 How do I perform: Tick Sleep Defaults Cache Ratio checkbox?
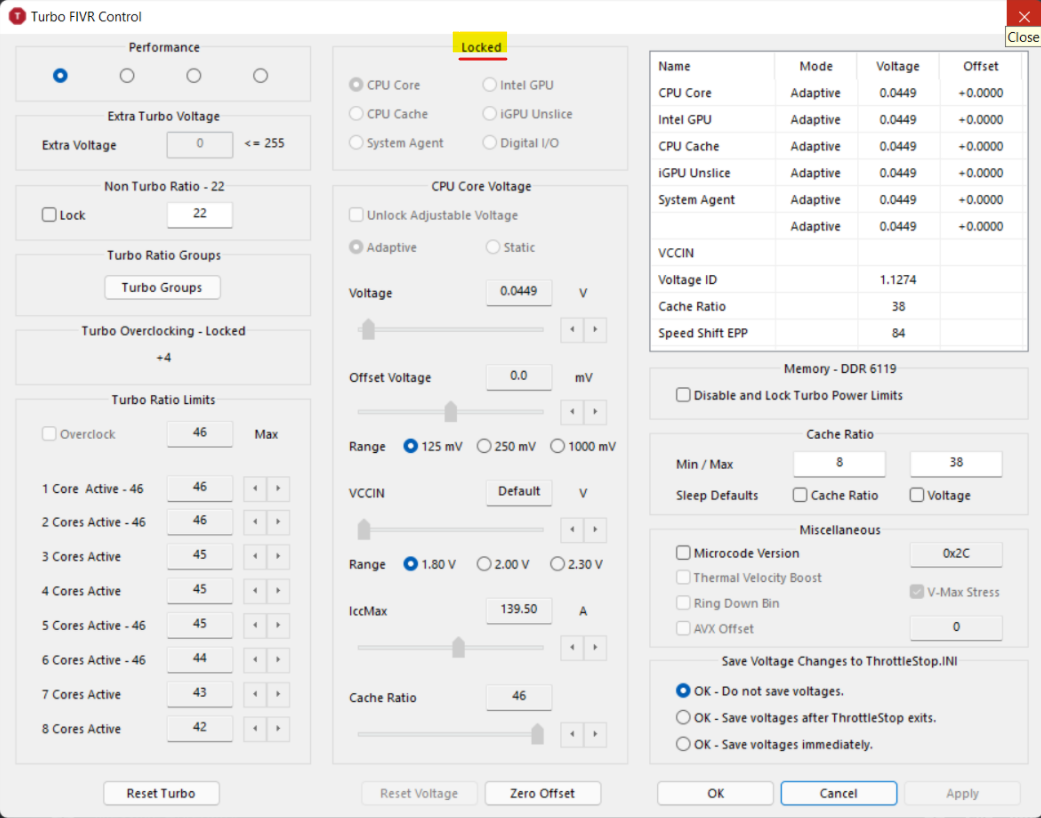(x=800, y=495)
